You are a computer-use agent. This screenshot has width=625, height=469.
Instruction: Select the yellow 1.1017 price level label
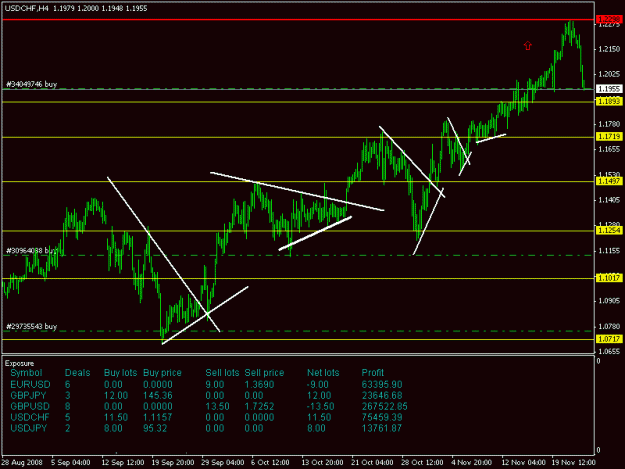point(609,278)
